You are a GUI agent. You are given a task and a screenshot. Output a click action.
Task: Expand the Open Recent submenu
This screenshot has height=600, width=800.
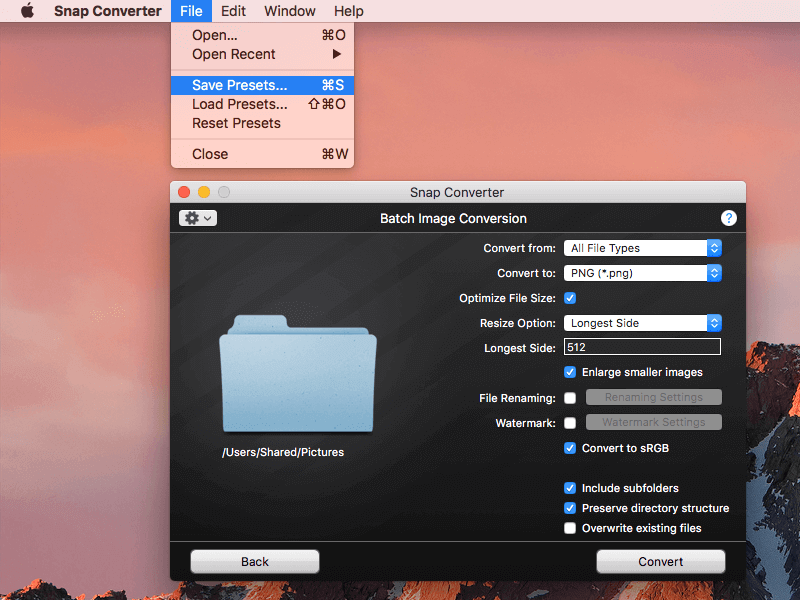(x=262, y=54)
